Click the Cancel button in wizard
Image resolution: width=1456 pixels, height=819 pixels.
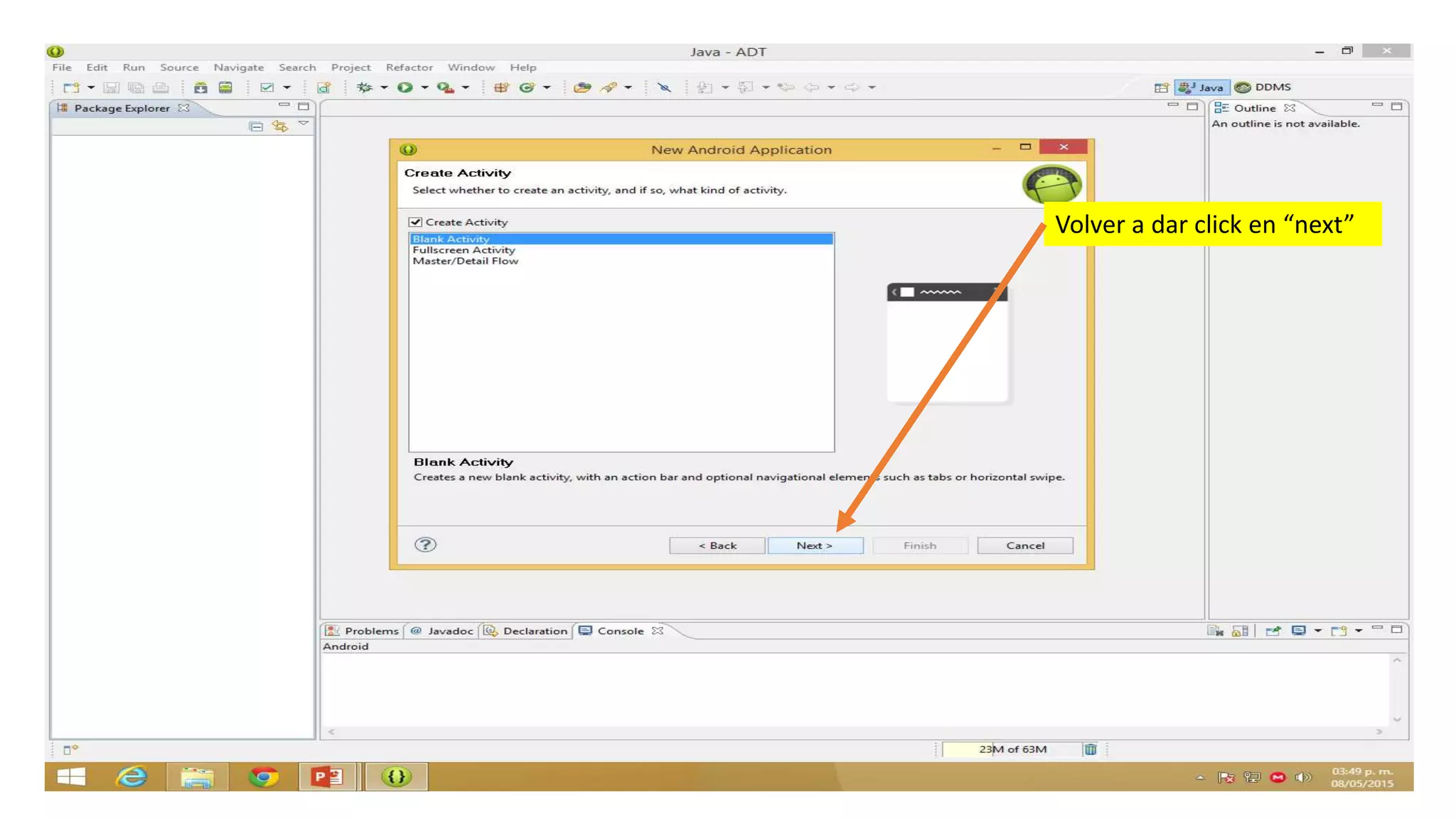[1024, 545]
